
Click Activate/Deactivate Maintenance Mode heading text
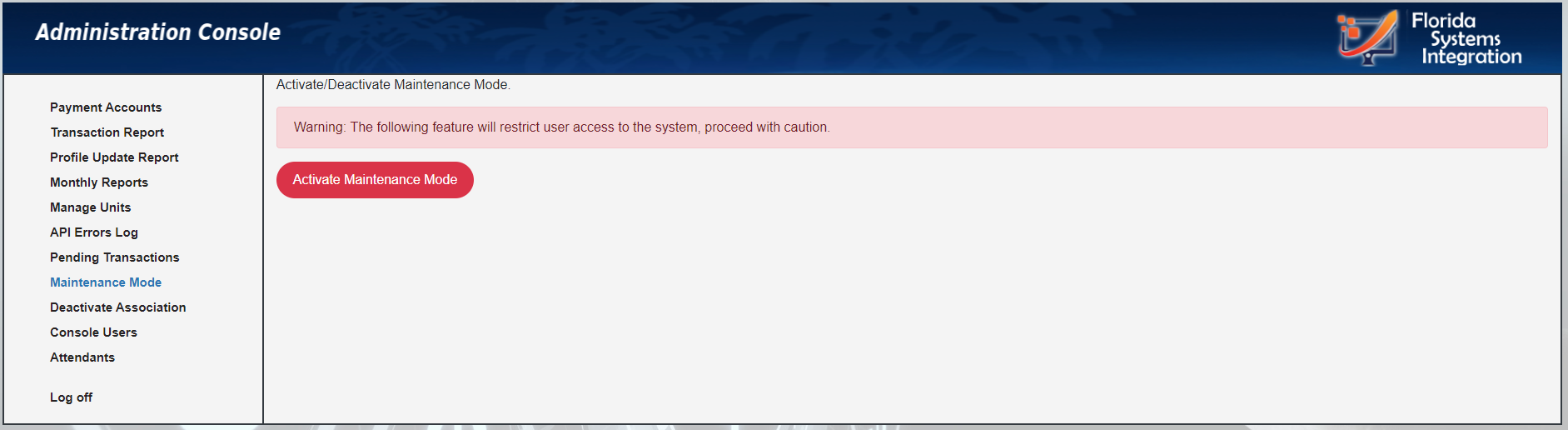click(x=393, y=85)
